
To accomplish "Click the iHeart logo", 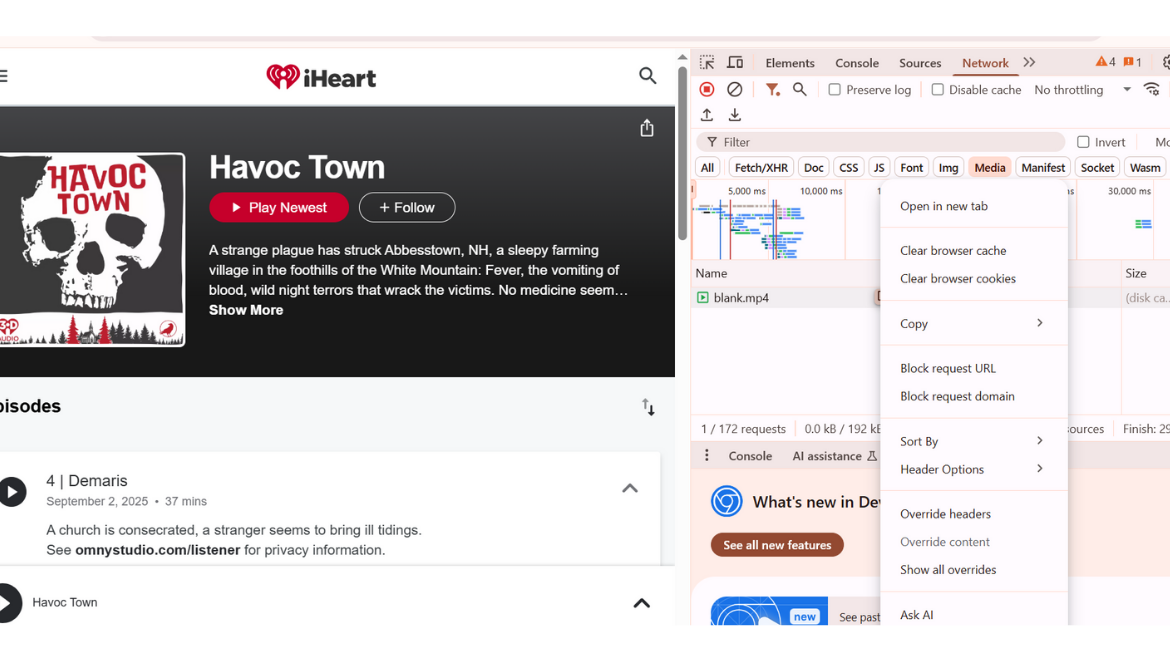I will (x=321, y=77).
